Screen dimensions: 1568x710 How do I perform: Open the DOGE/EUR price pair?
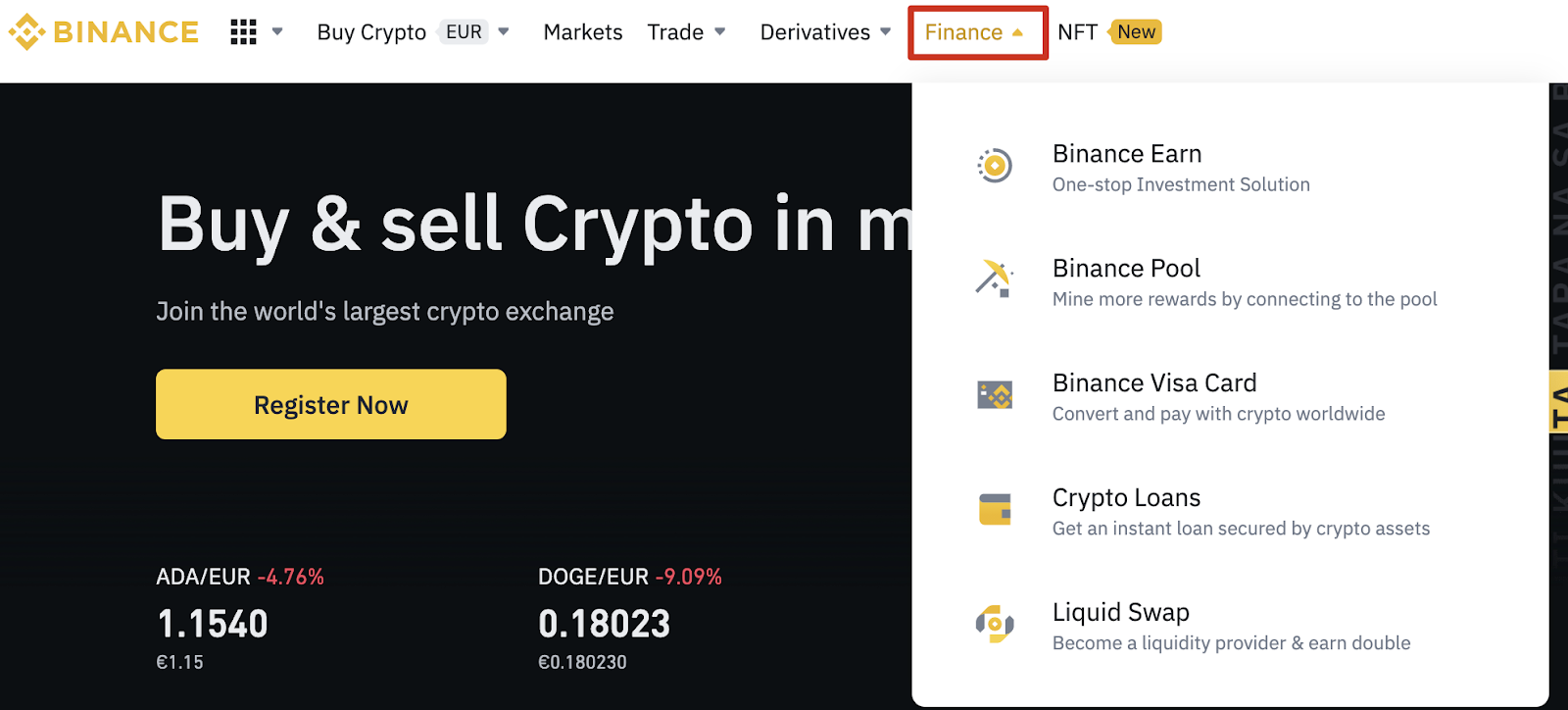[593, 577]
